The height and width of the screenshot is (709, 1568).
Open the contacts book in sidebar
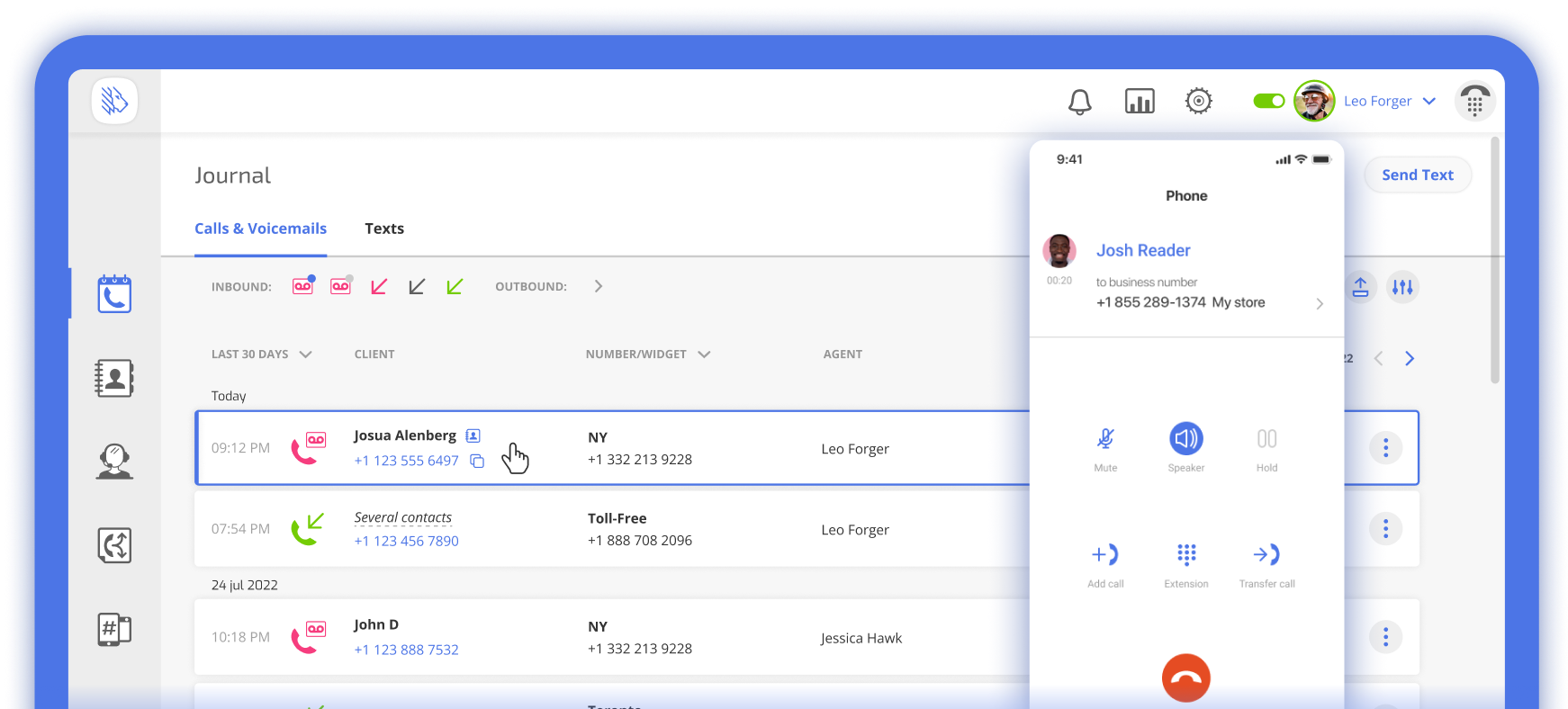point(114,378)
